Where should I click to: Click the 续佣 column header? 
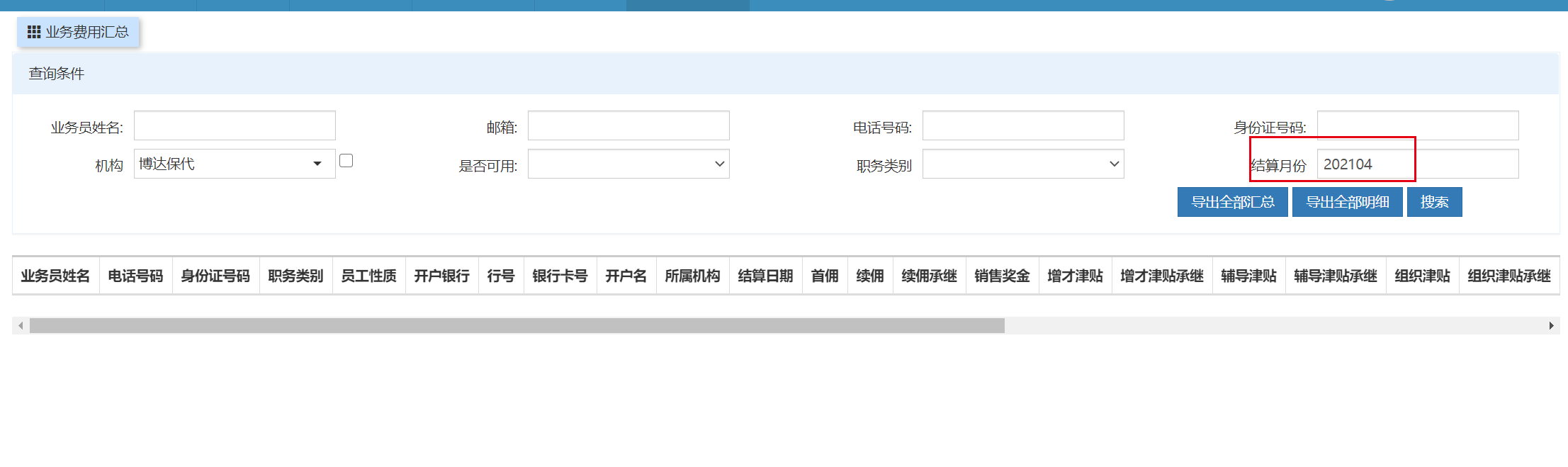[x=870, y=276]
